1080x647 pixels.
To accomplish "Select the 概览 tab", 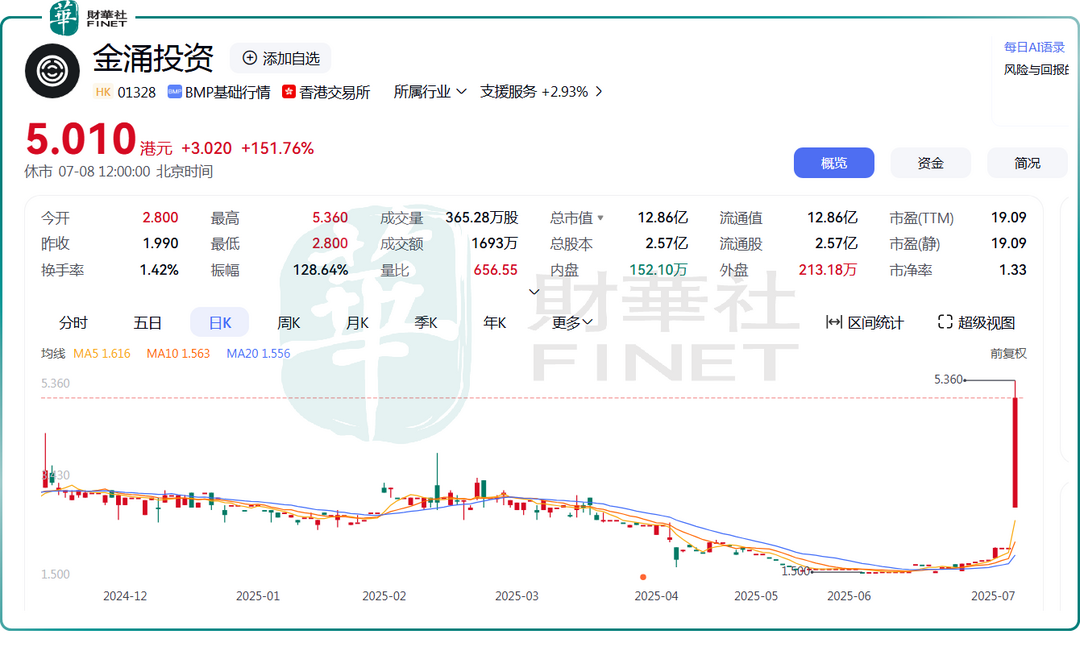I will (834, 163).
